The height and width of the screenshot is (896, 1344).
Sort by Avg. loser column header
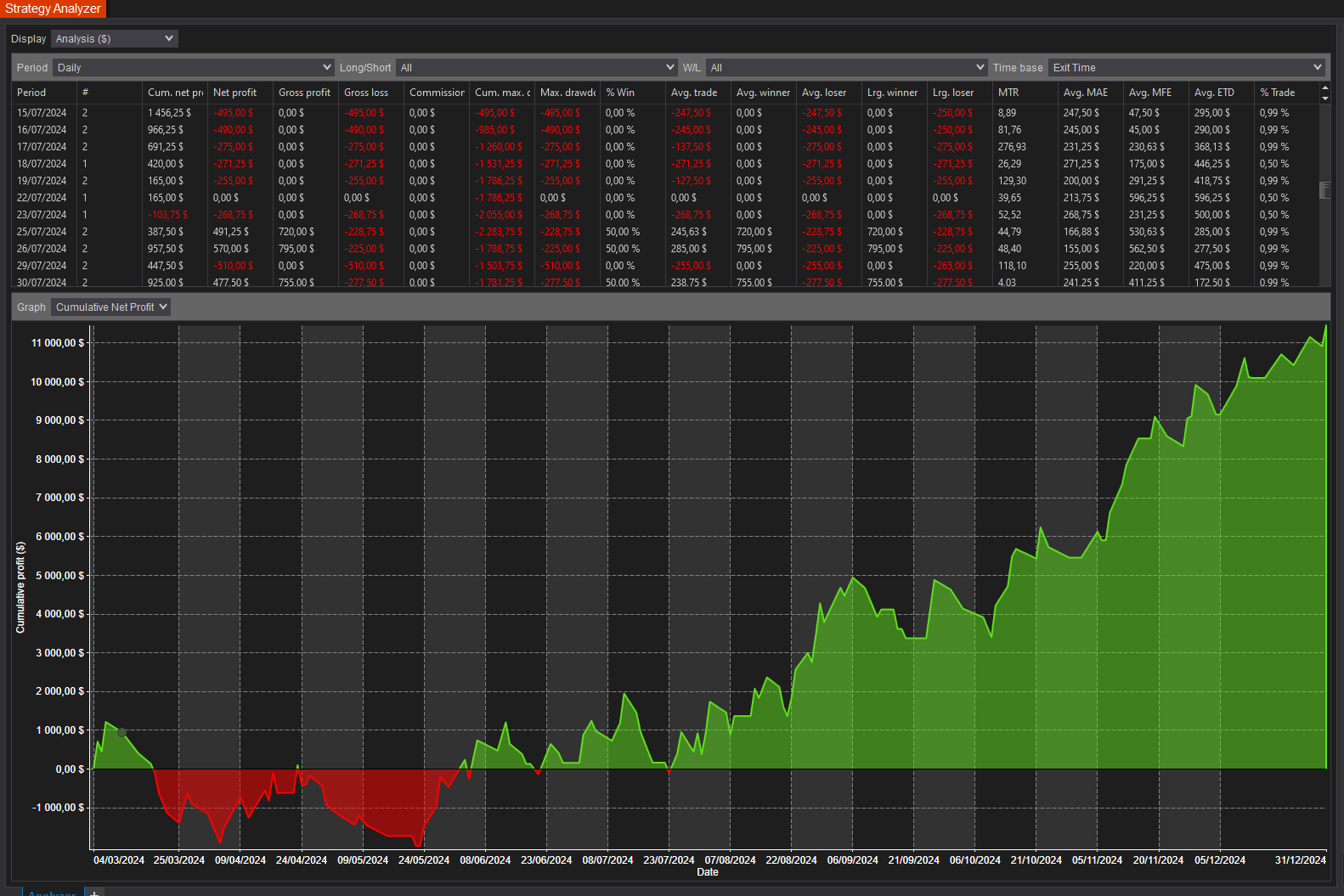[x=829, y=93]
